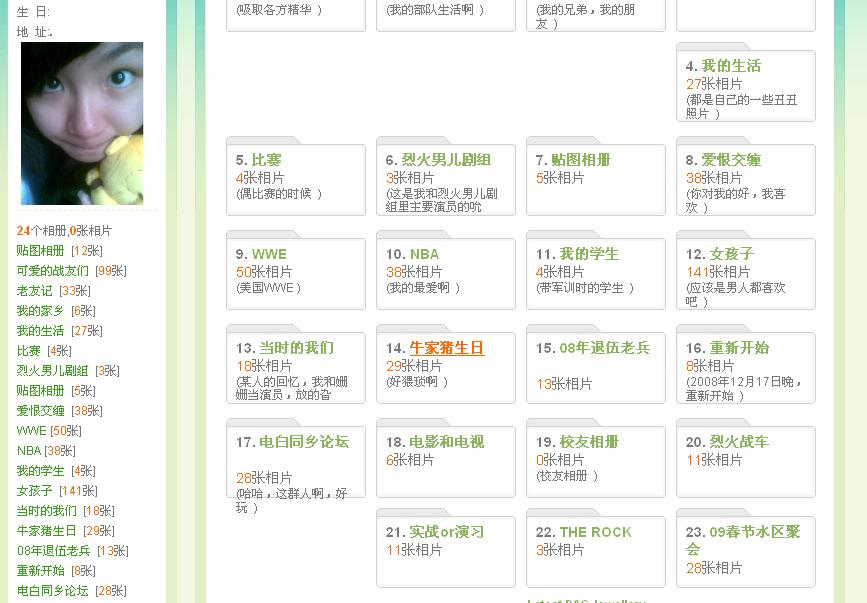Viewport: 867px width, 603px height.
Task: Open sidebar 贴图相册 link with 12 photos
Action: pyautogui.click(x=40, y=251)
